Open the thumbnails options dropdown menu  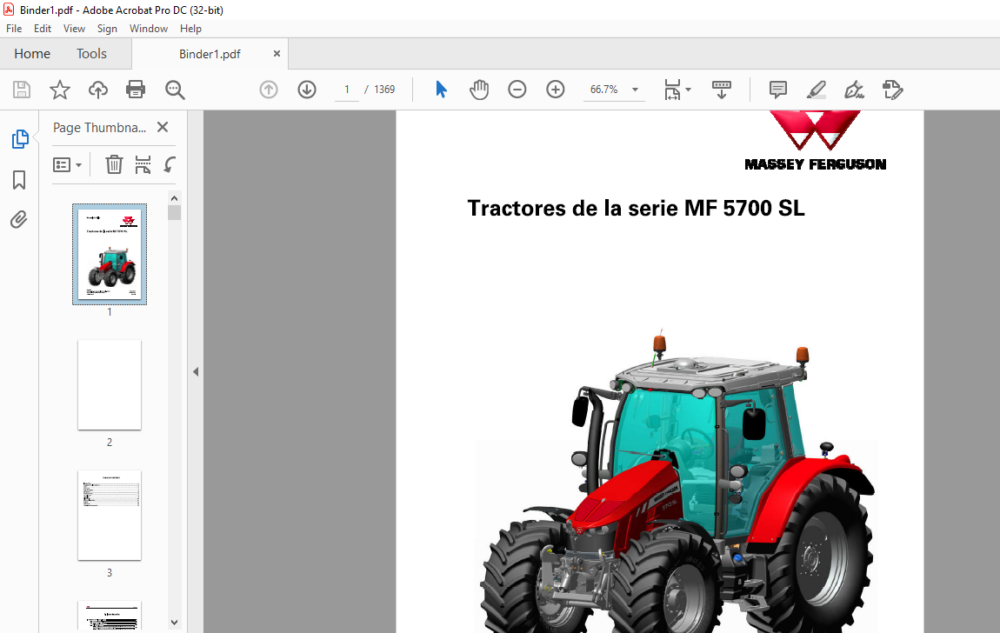pyautogui.click(x=67, y=165)
